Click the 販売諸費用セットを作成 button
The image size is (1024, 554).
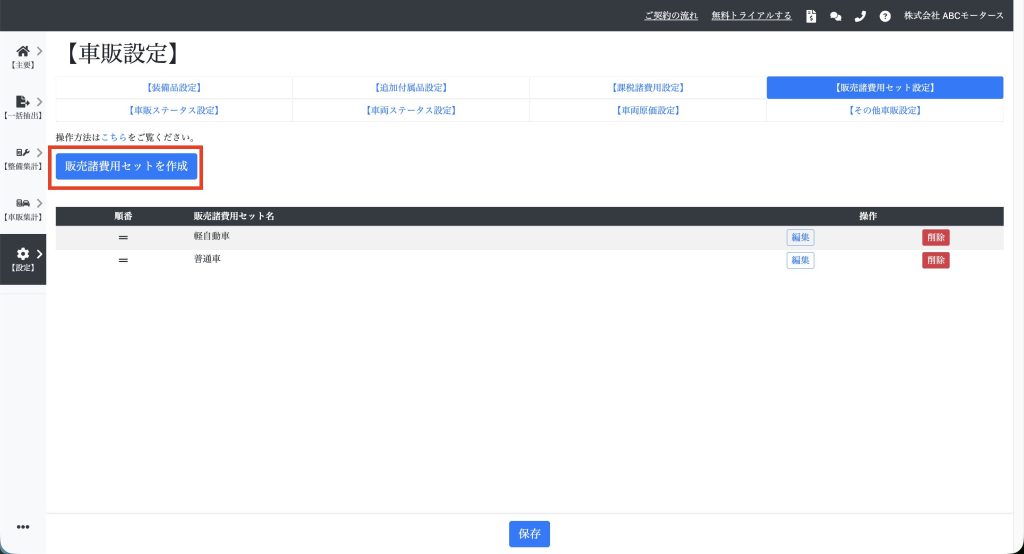[x=126, y=167]
